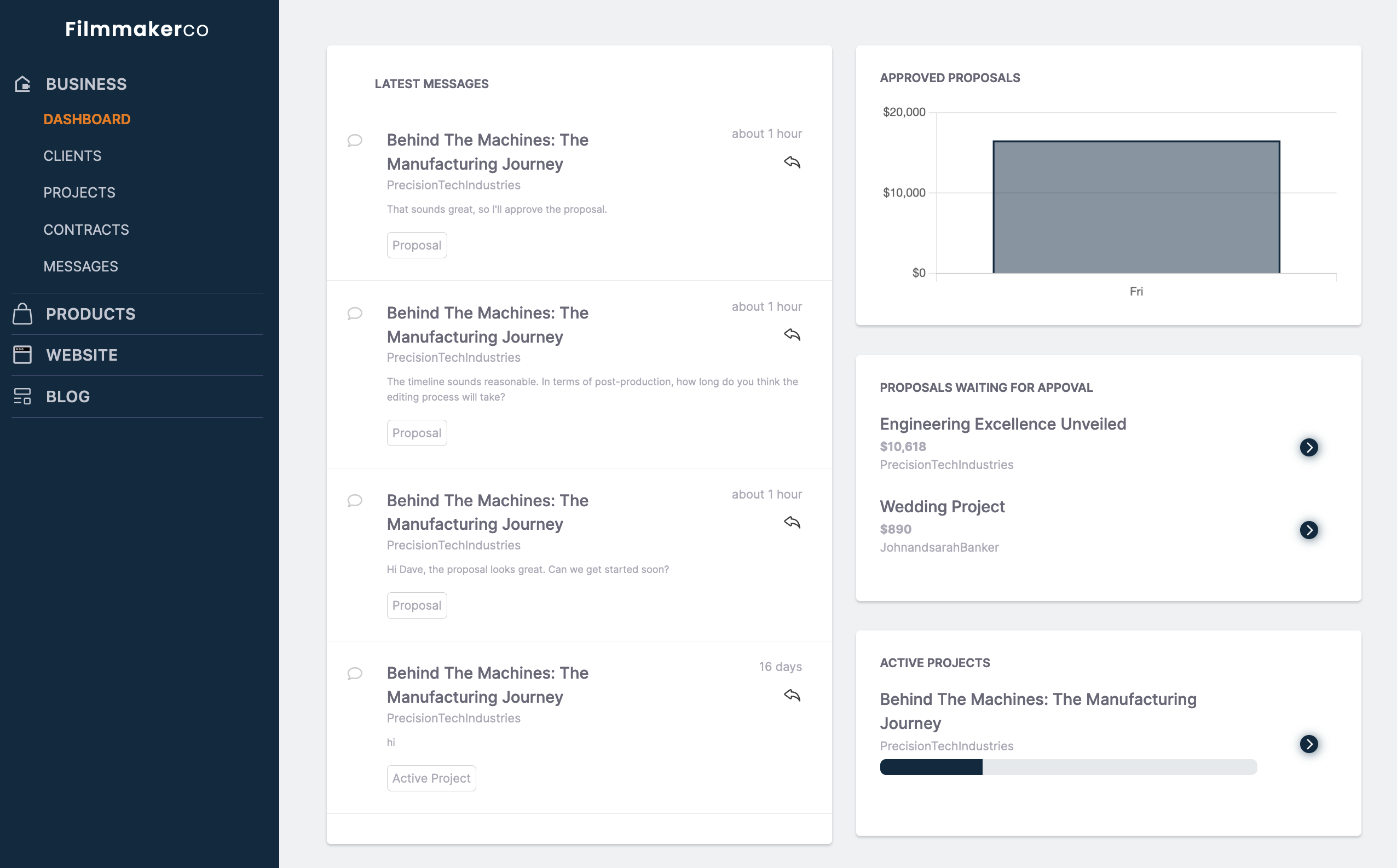Reply to the post-production timeline message
The height and width of the screenshot is (868, 1397).
coord(792,335)
